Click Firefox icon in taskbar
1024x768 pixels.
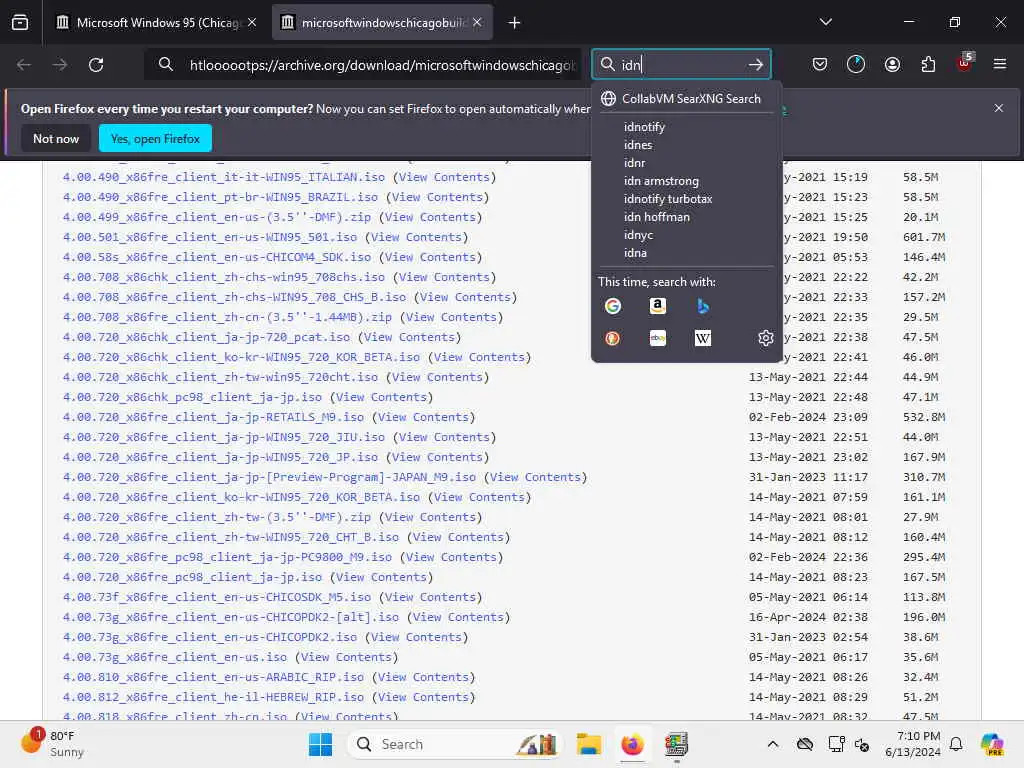coord(632,744)
